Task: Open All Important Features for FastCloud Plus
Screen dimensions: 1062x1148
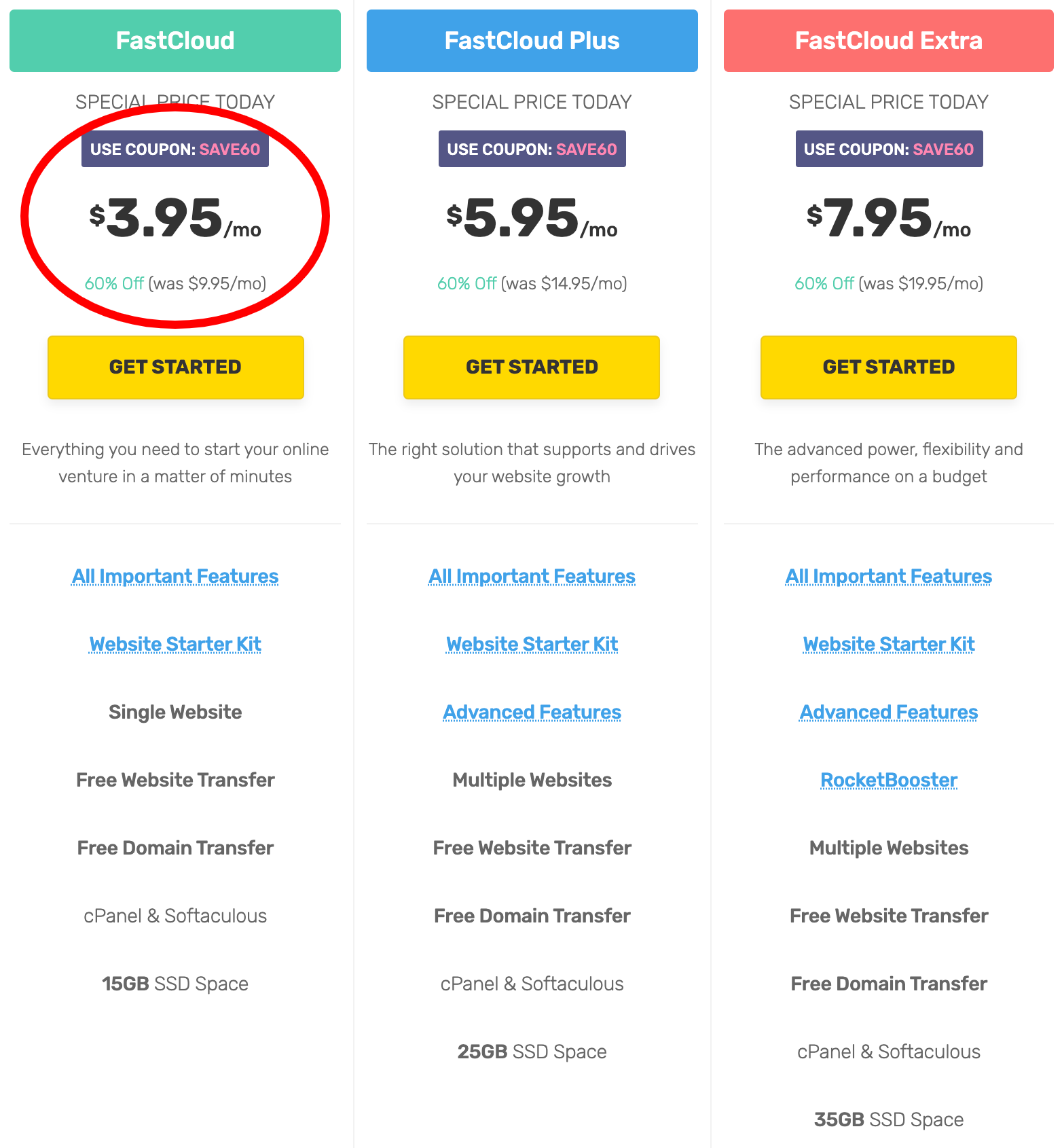Action: [x=532, y=576]
